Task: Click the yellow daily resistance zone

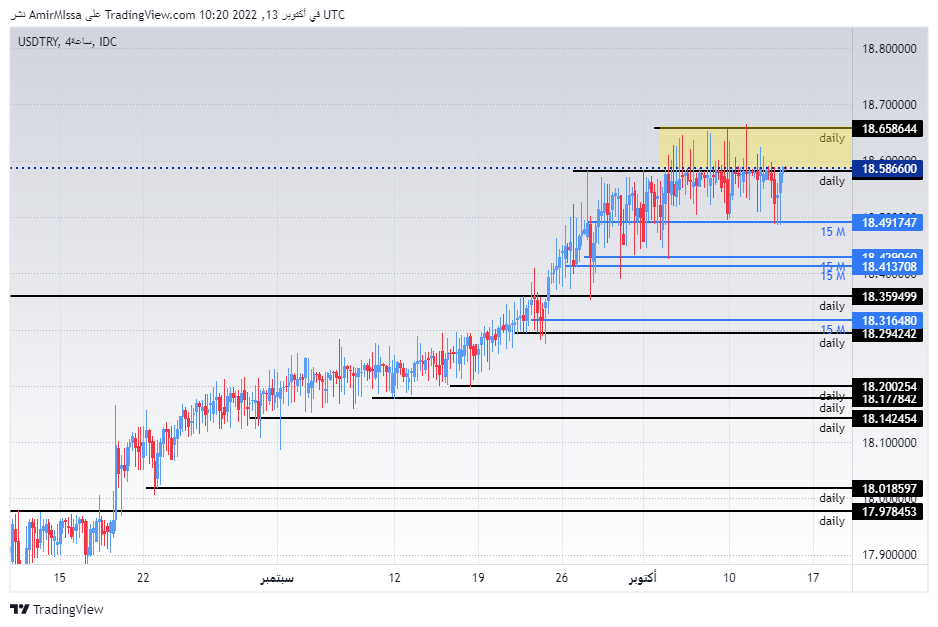Action: 755,148
